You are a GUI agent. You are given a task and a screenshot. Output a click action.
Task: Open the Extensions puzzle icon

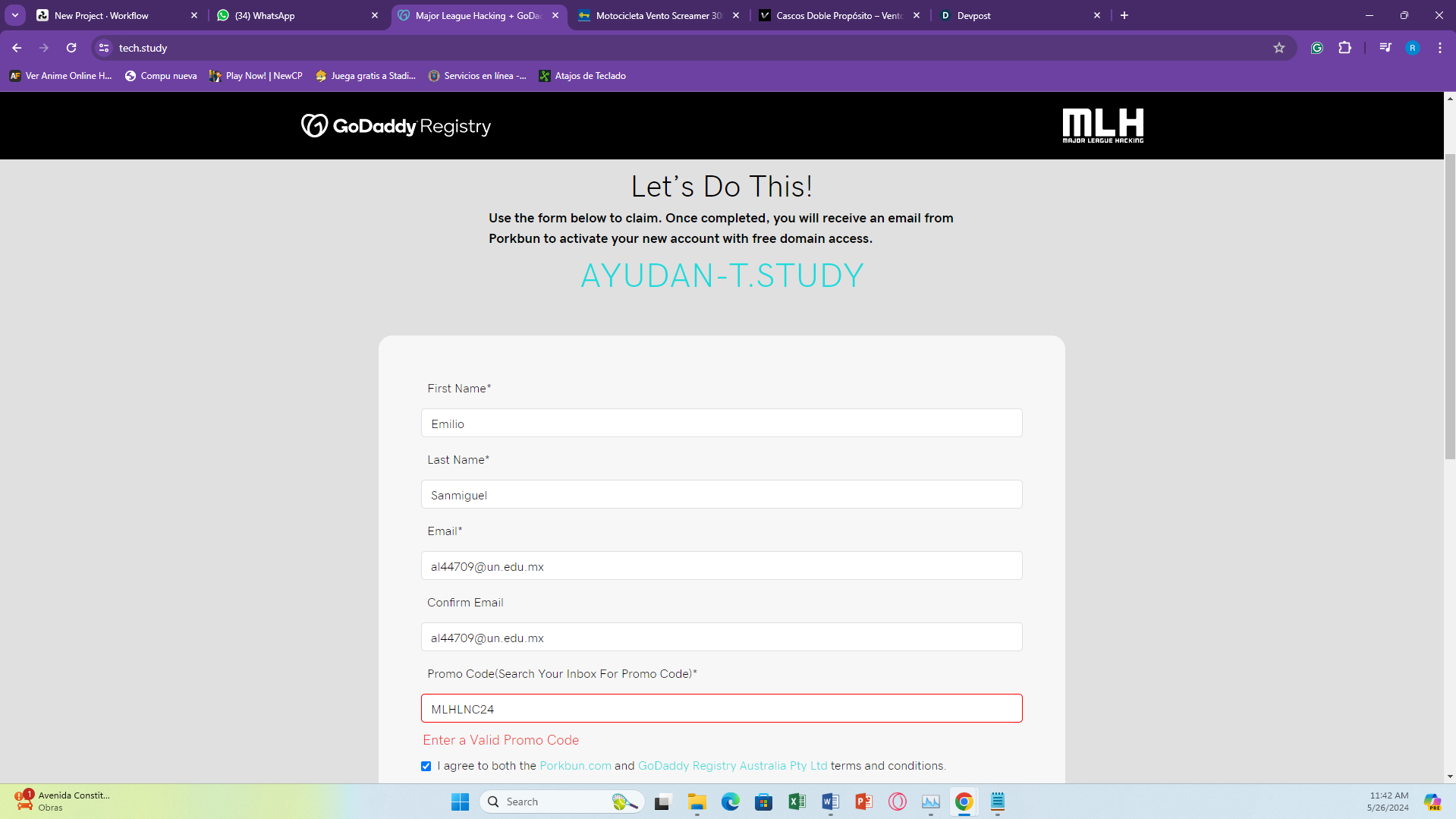(1344, 48)
